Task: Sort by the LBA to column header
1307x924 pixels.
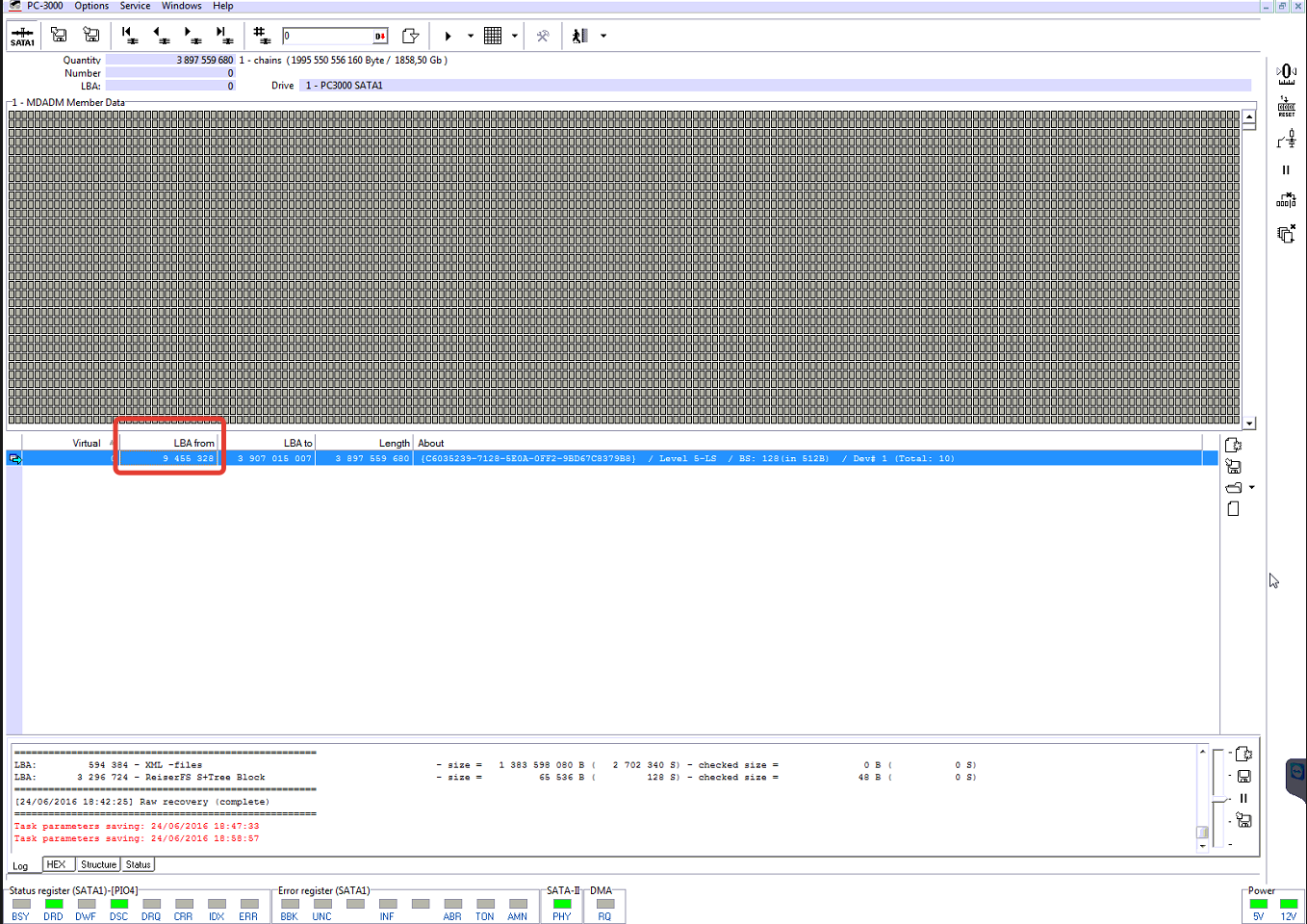Action: pyautogui.click(x=267, y=443)
